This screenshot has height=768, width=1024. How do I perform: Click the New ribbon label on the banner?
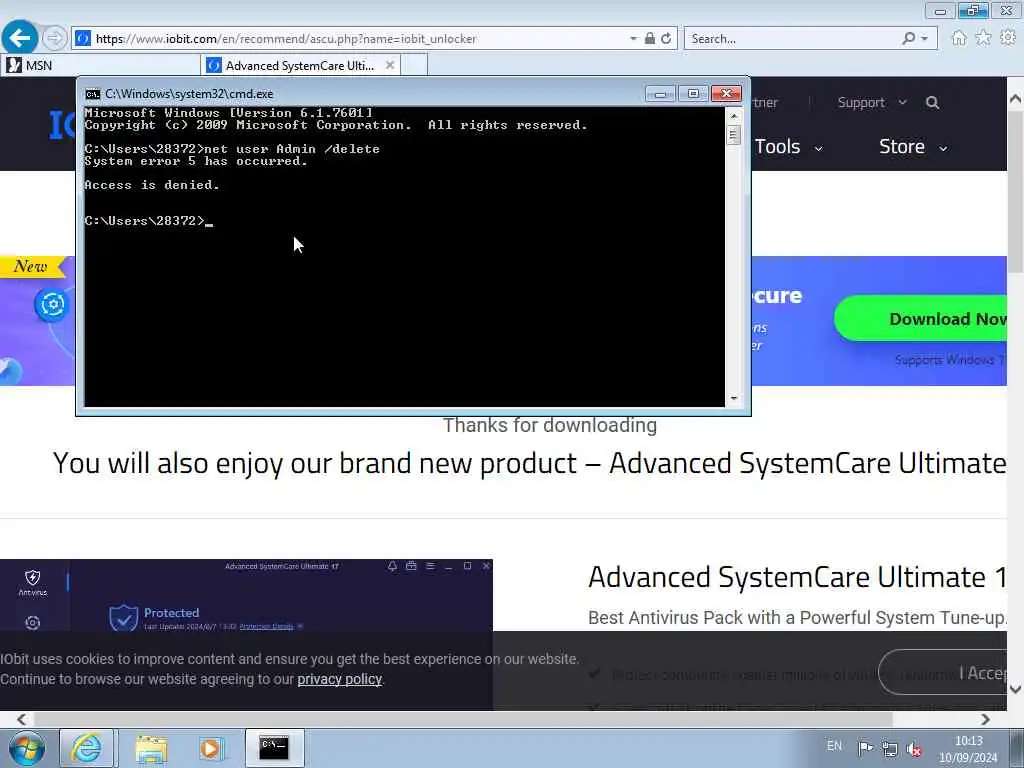coord(31,266)
